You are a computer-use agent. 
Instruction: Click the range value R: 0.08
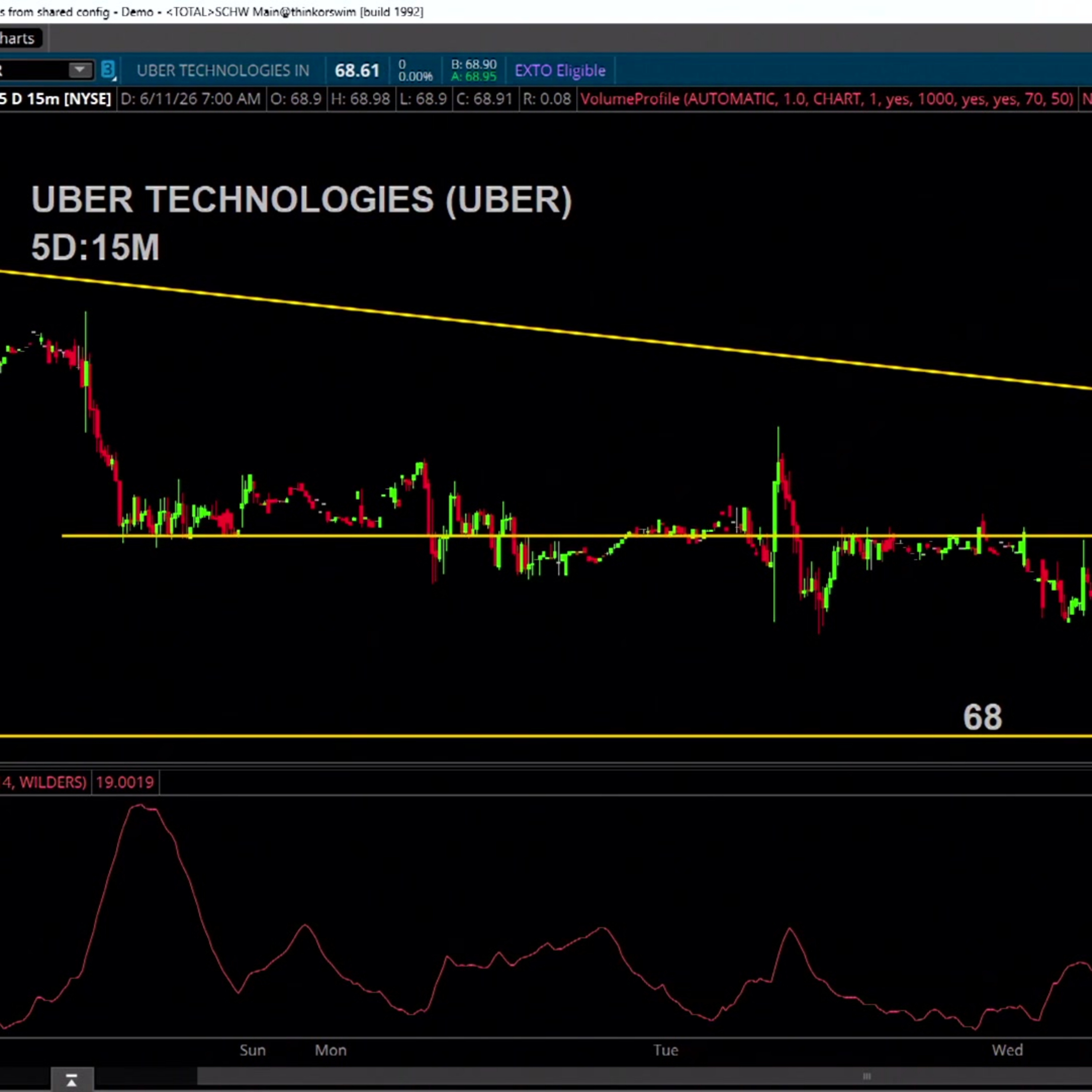pos(547,99)
